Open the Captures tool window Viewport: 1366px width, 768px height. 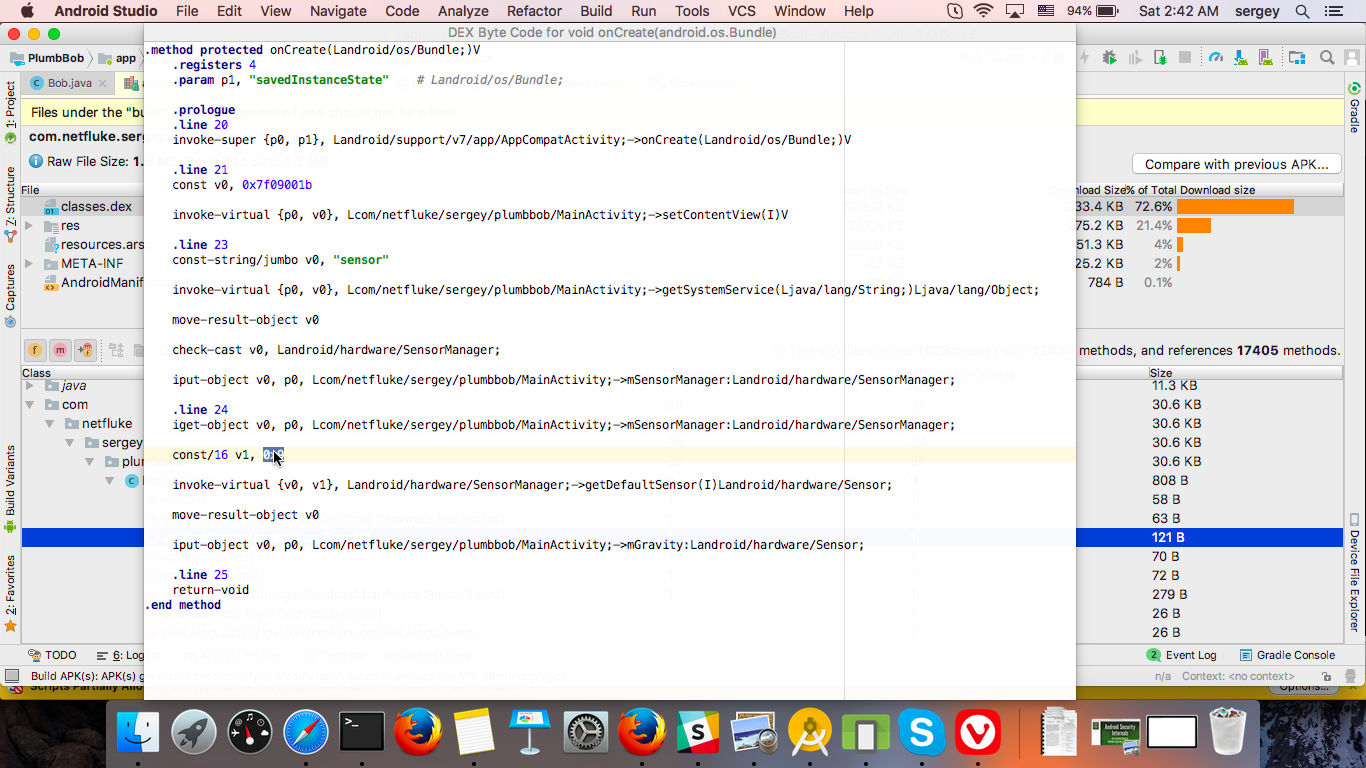10,296
